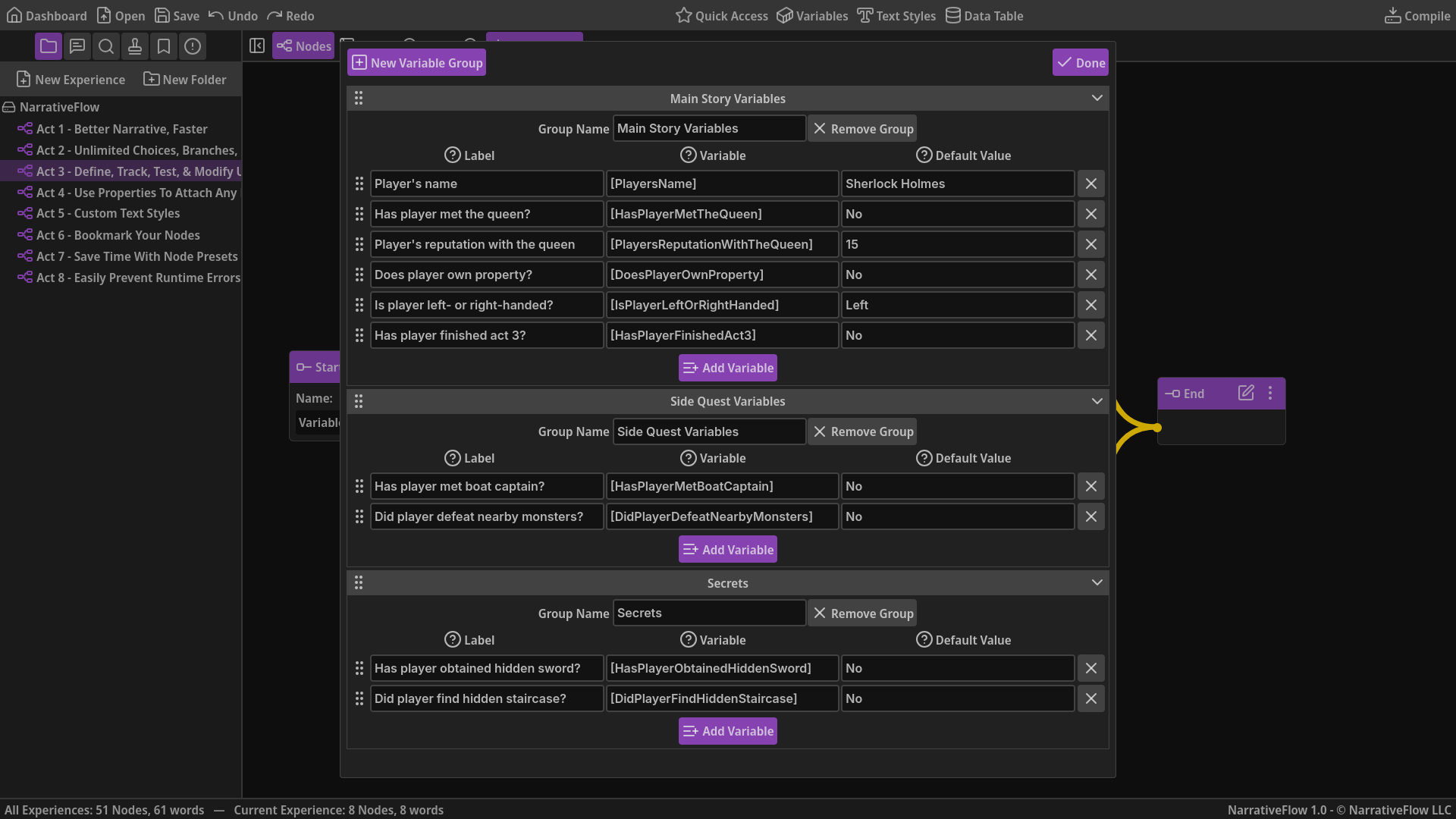The width and height of the screenshot is (1456, 819).
Task: Edit Main Story Variables group name field
Action: click(709, 128)
